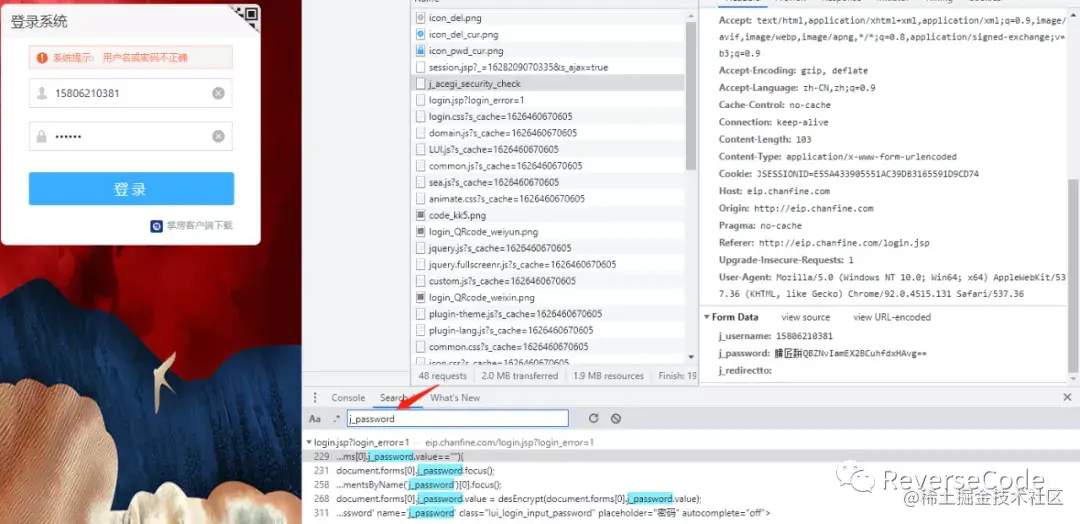
Task: Clear the search results
Action: (x=616, y=418)
